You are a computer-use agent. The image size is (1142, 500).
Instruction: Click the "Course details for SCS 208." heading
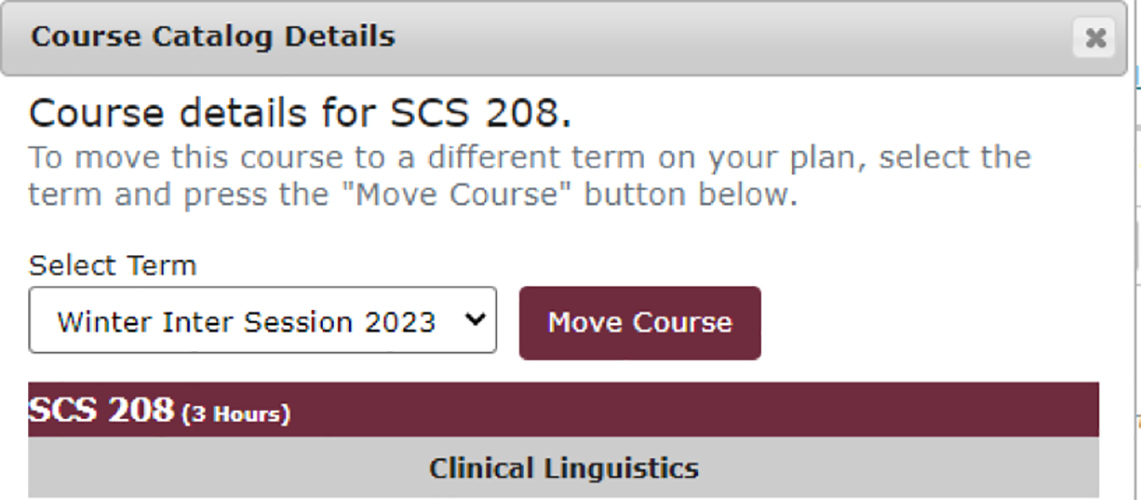pyautogui.click(x=300, y=114)
